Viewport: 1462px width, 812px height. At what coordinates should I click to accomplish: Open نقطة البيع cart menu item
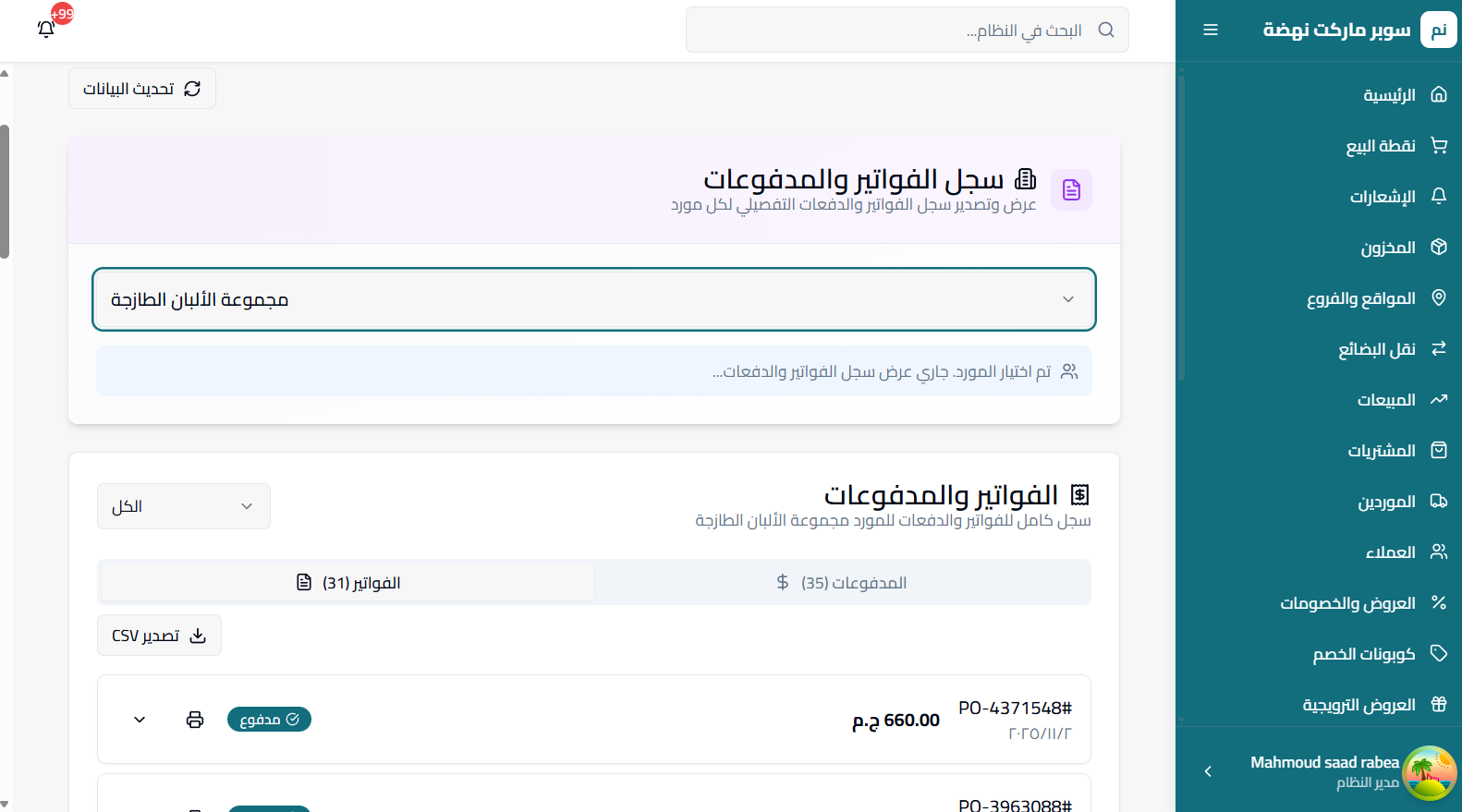1395,146
